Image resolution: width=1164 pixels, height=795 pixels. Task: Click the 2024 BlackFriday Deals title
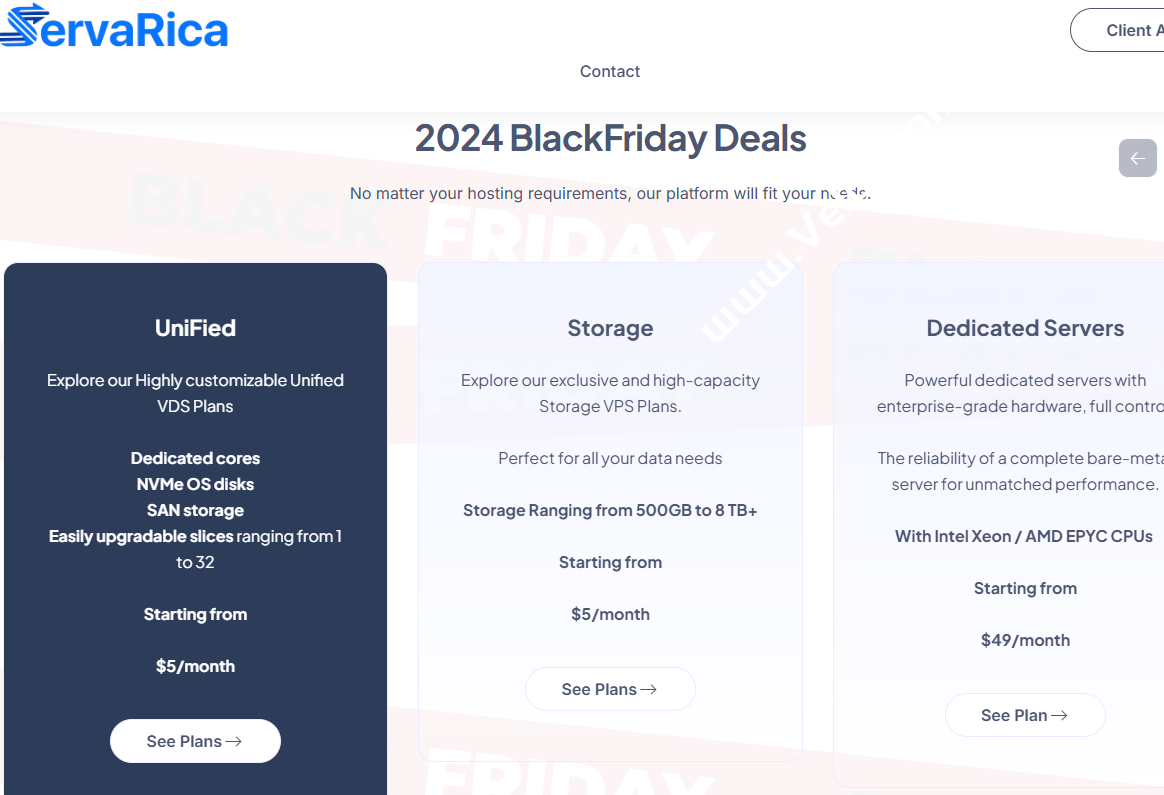click(x=610, y=138)
